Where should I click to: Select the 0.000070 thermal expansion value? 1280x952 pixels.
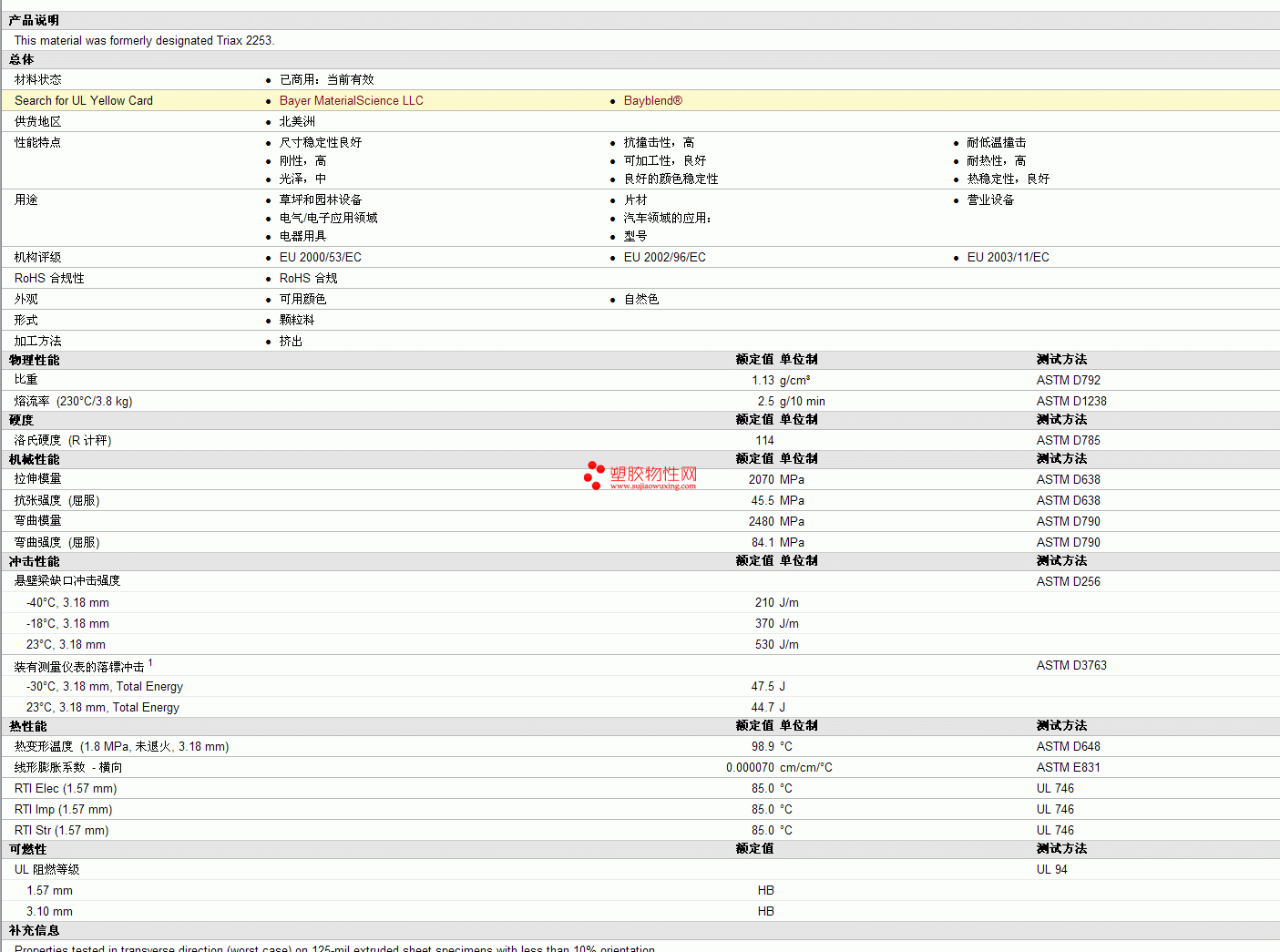(x=750, y=767)
